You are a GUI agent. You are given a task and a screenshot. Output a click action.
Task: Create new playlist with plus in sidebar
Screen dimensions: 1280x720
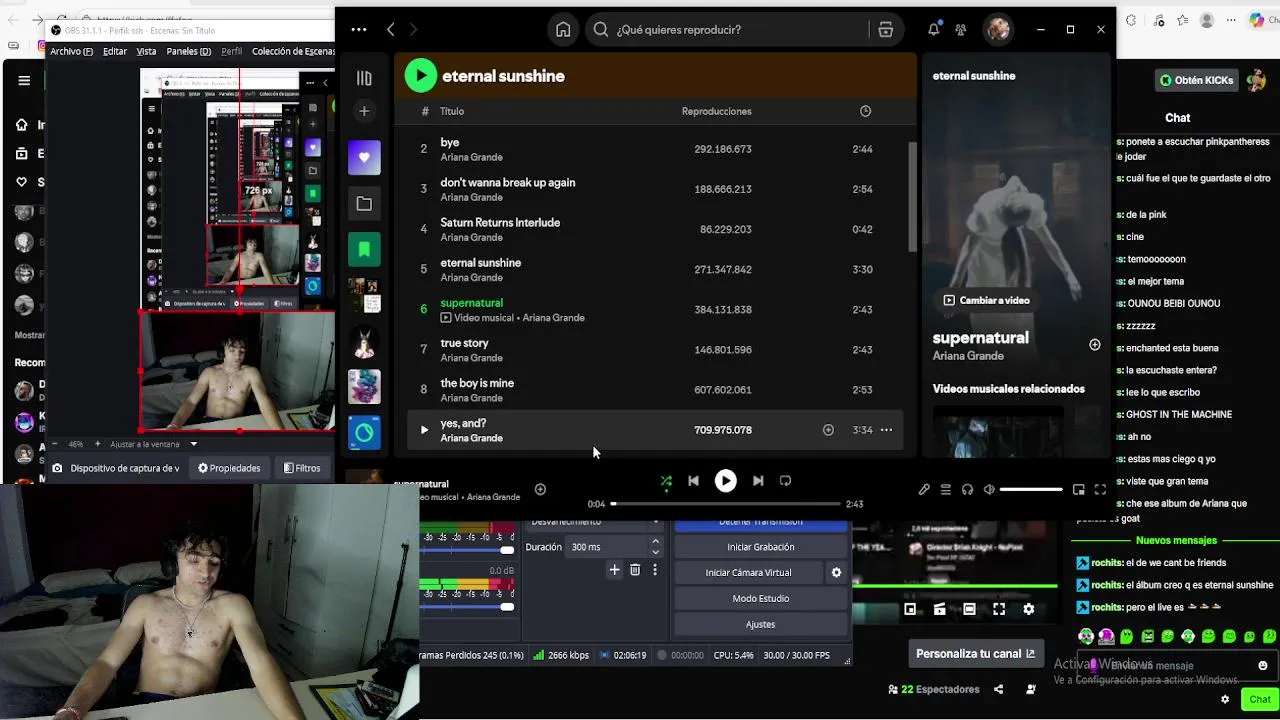click(364, 111)
